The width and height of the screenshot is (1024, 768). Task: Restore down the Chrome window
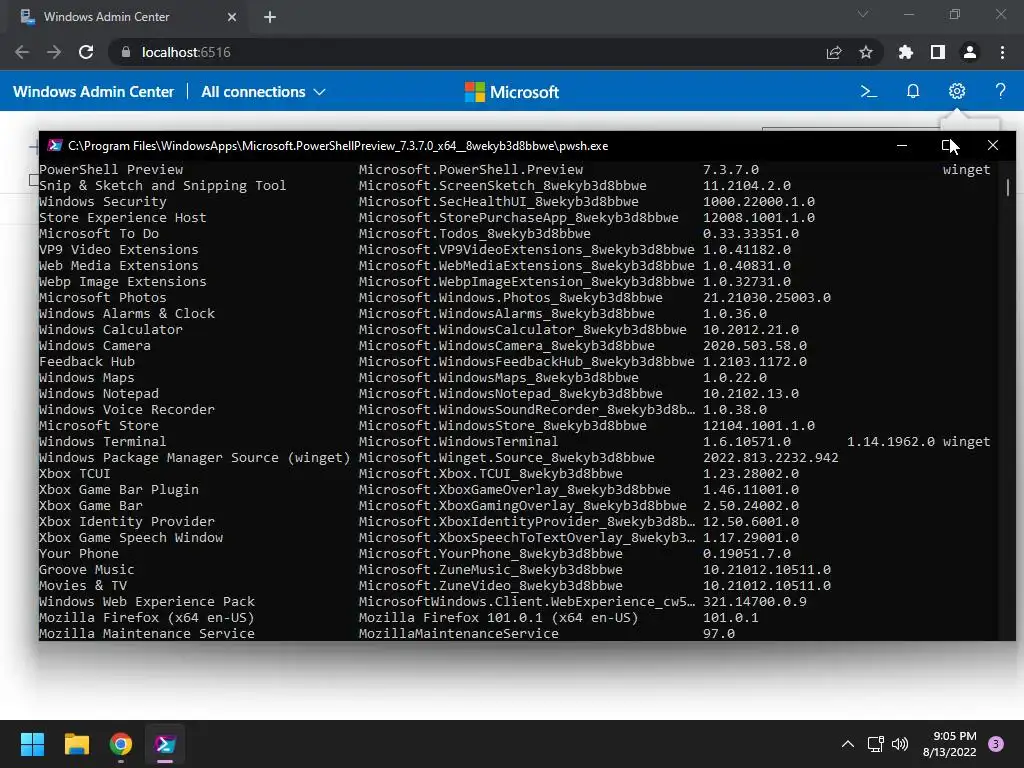point(955,14)
